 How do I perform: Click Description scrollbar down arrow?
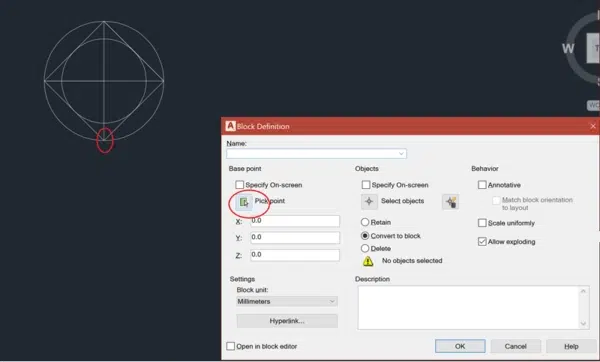pyautogui.click(x=583, y=324)
